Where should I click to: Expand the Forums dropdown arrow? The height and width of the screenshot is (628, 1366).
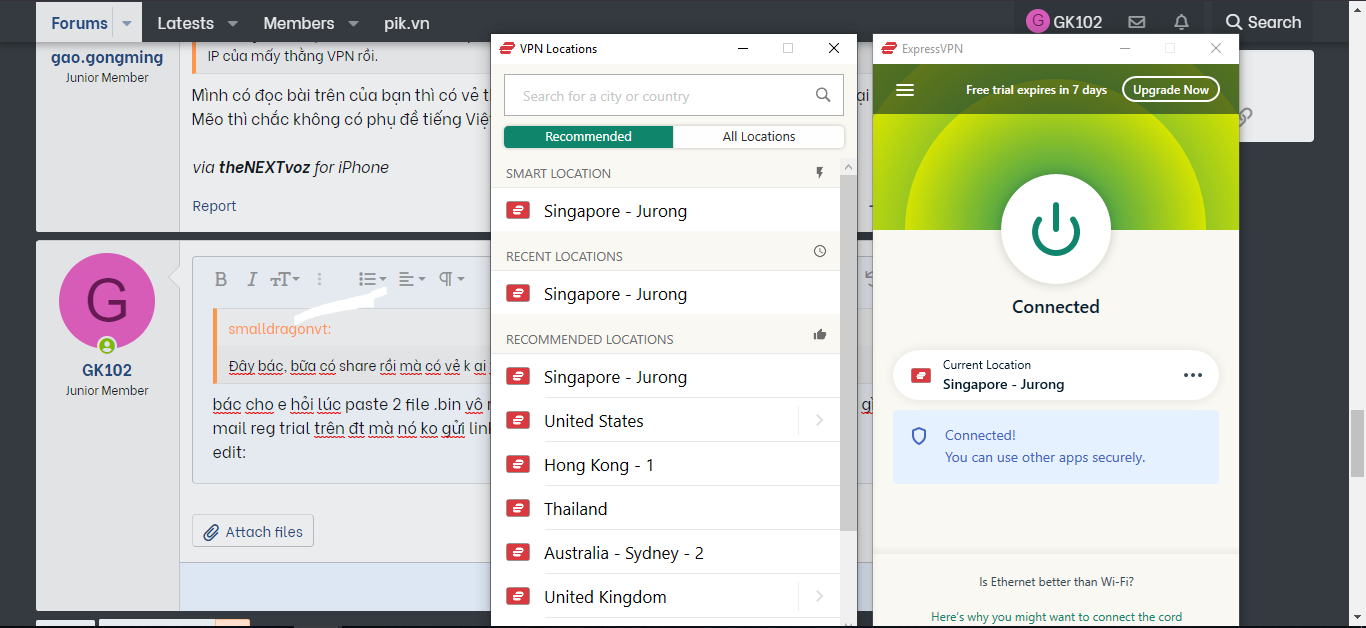click(x=127, y=22)
